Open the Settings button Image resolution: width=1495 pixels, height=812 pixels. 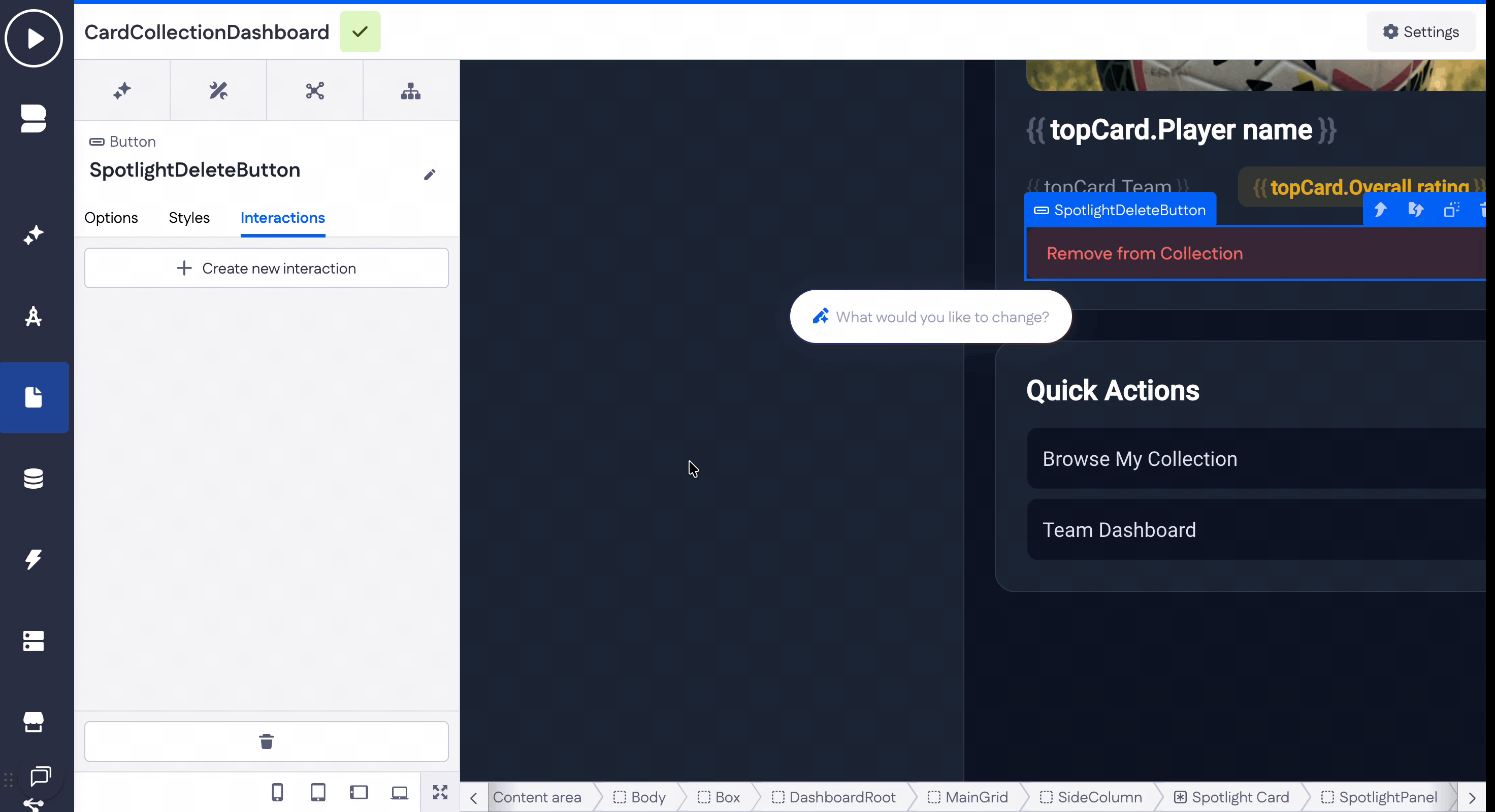point(1420,31)
